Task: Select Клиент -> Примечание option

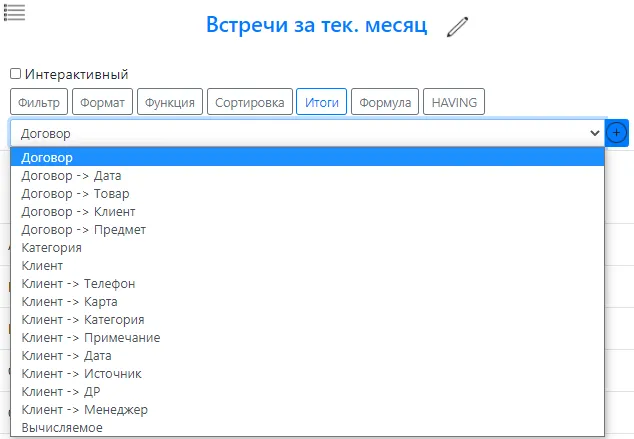Action: (307, 337)
